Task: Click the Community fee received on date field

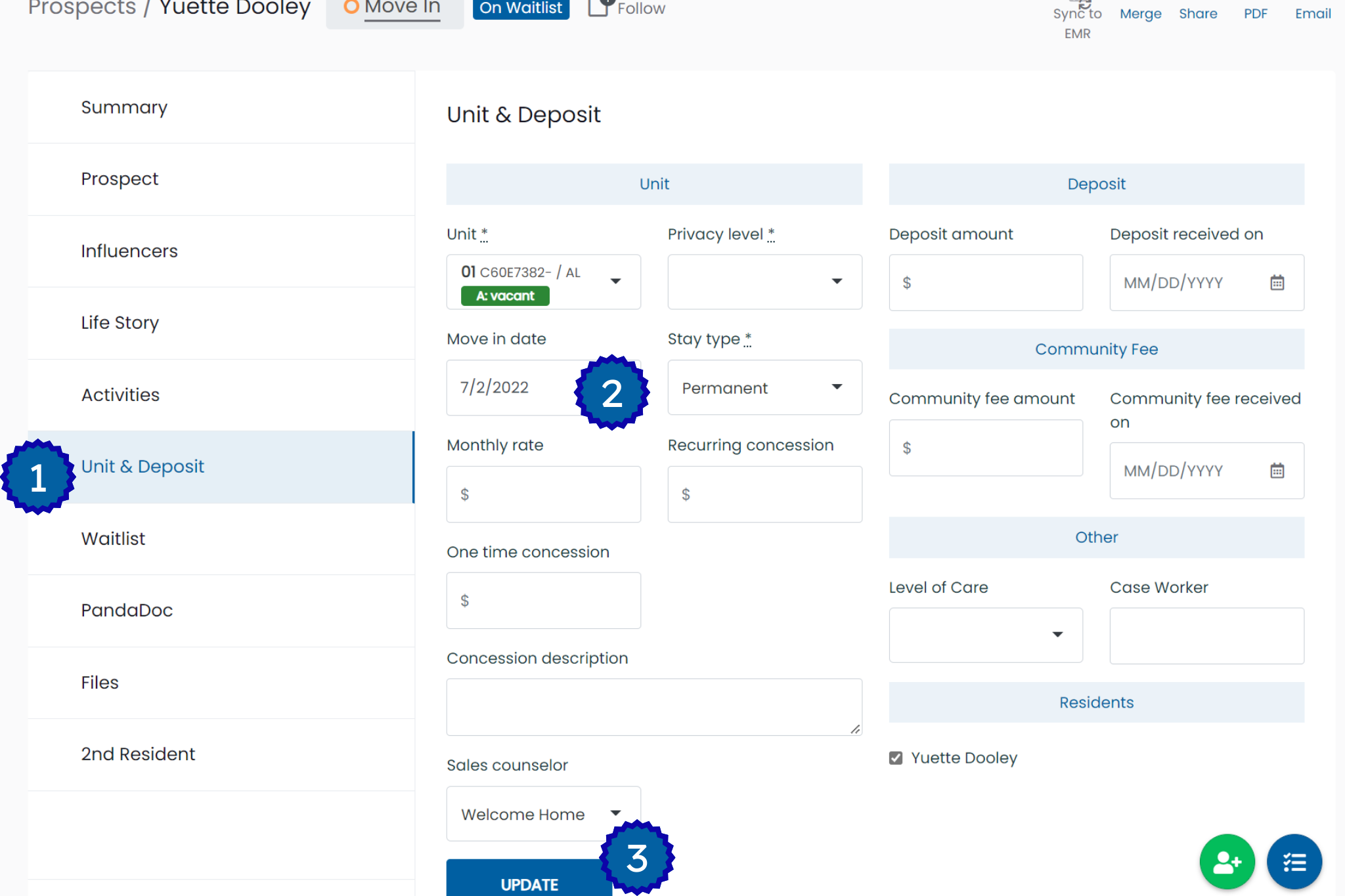Action: tap(1206, 471)
